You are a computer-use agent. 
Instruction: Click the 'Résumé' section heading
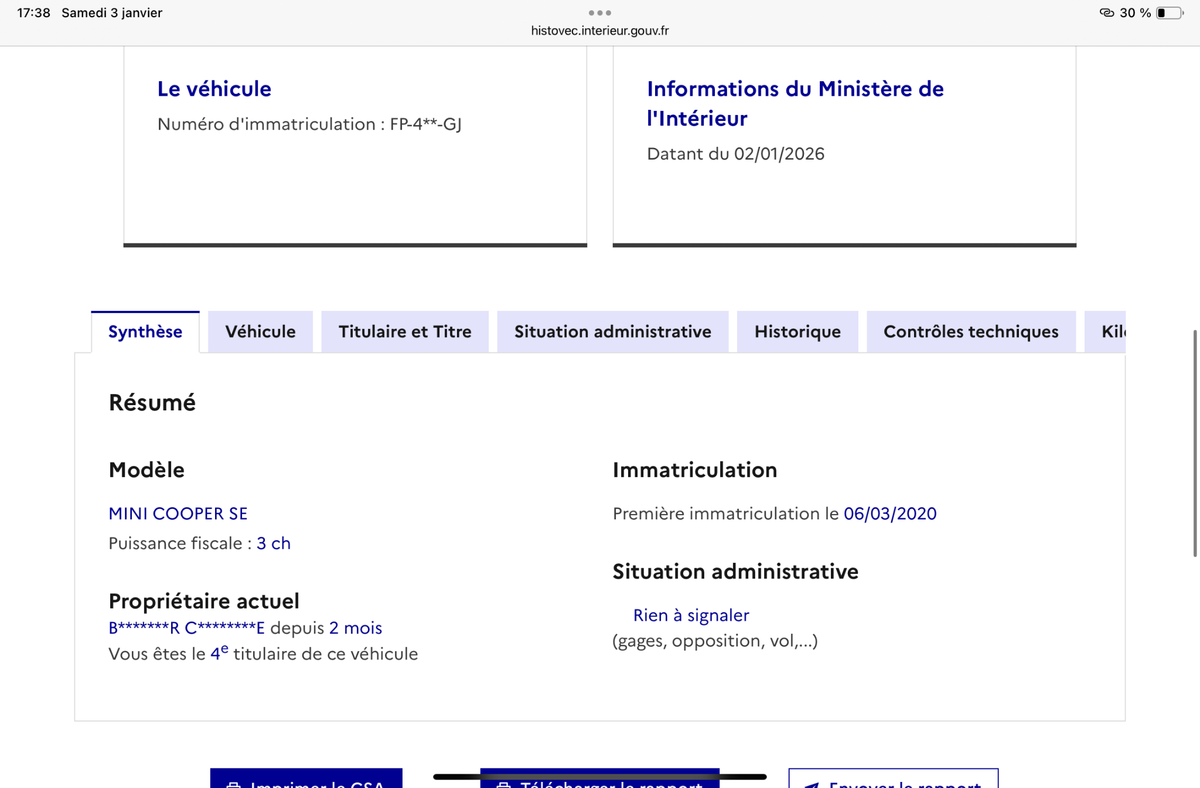(152, 403)
